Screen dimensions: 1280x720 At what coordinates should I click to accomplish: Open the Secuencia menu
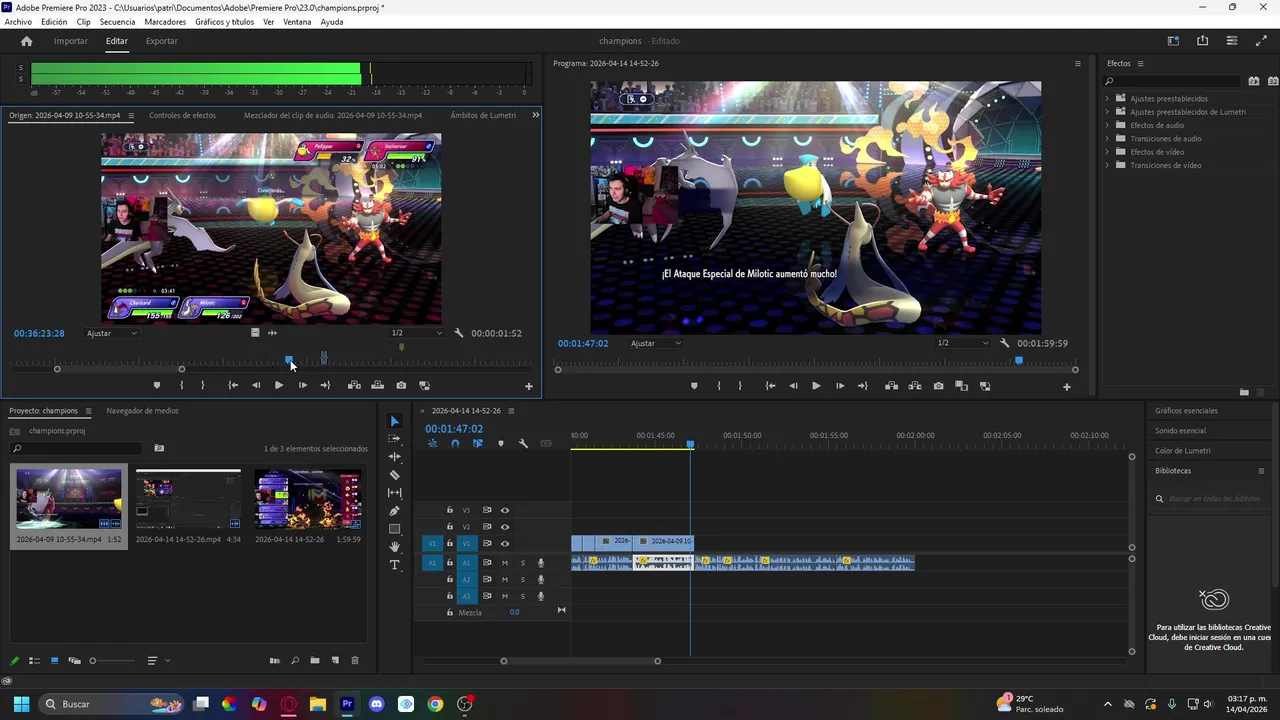click(x=117, y=22)
